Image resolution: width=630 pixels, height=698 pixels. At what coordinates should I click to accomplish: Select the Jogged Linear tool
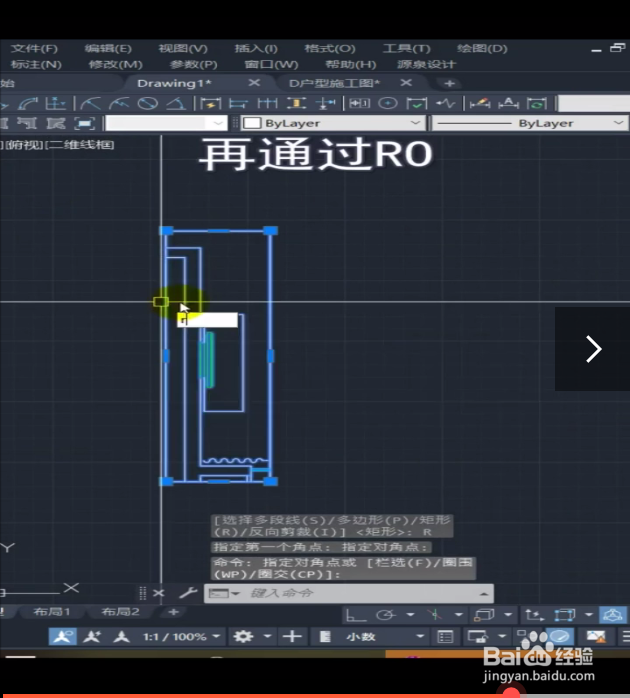pyautogui.click(x=446, y=103)
